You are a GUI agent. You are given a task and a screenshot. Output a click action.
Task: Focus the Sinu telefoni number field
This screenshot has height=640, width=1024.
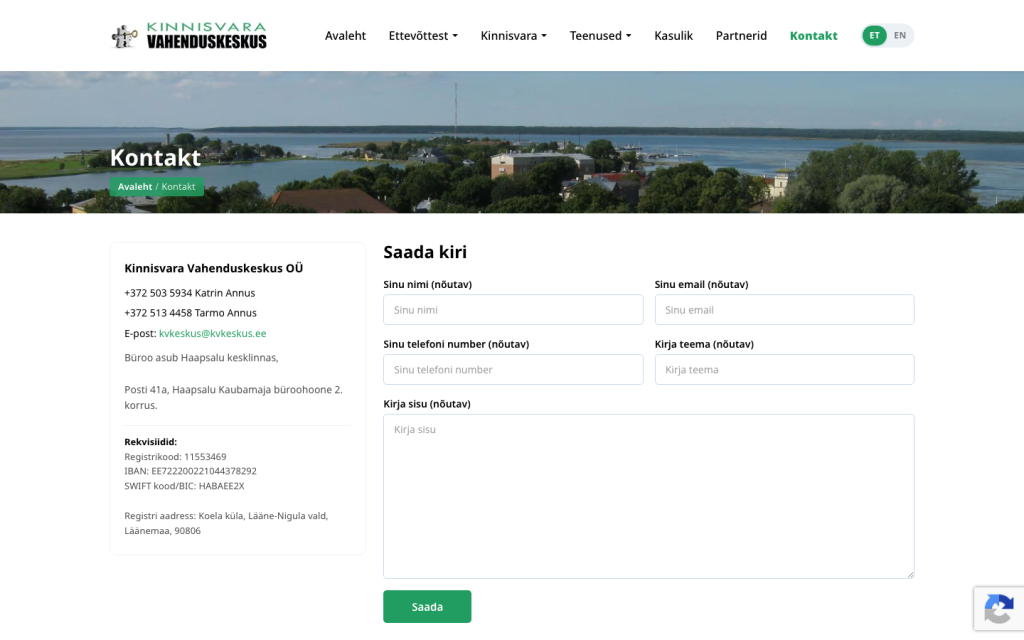[x=513, y=370]
